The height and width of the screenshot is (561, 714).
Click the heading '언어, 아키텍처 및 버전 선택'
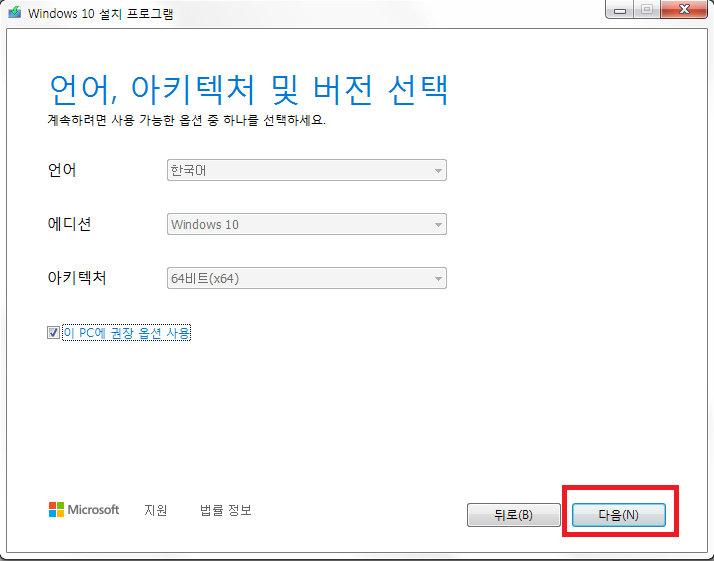pos(249,89)
